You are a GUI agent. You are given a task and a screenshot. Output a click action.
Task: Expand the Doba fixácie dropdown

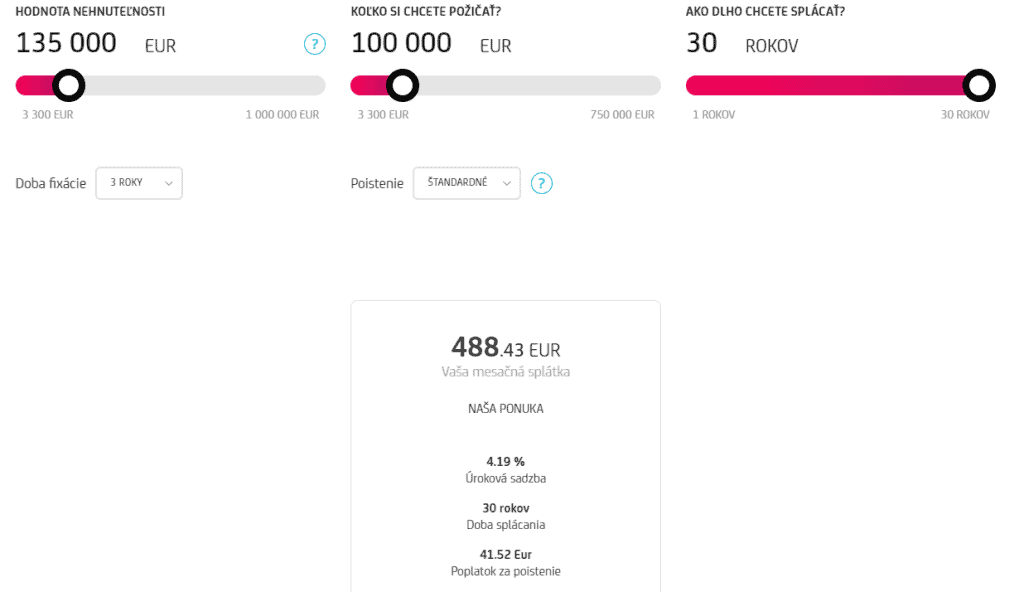[x=139, y=183]
